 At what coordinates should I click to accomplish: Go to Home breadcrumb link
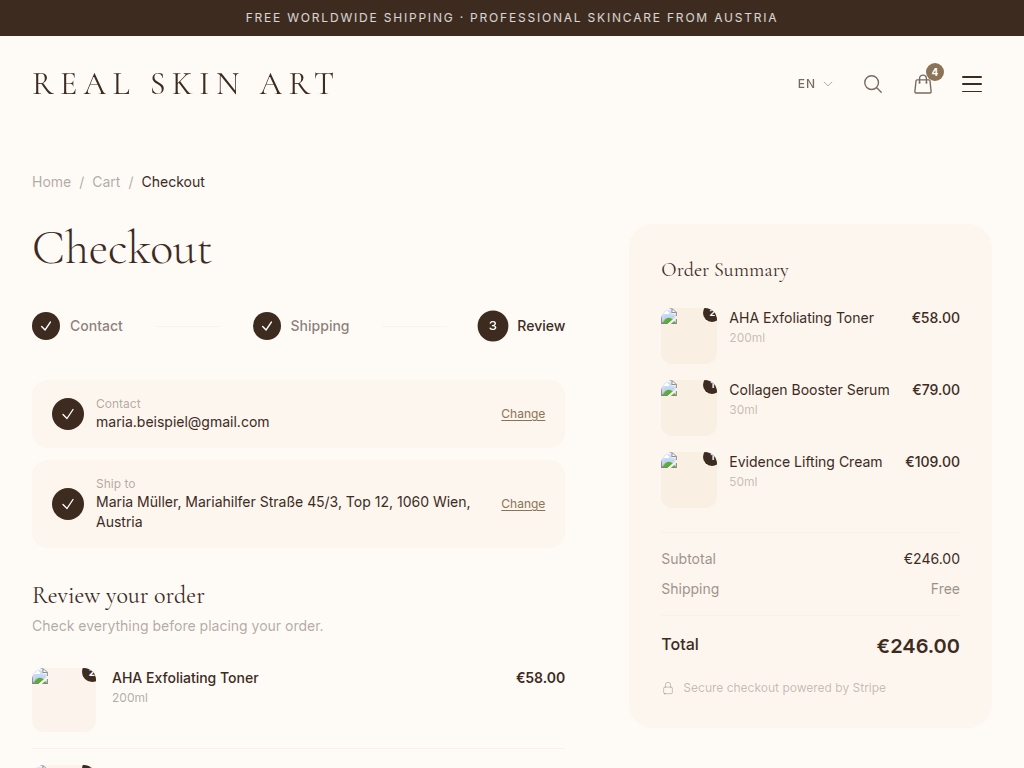(51, 182)
